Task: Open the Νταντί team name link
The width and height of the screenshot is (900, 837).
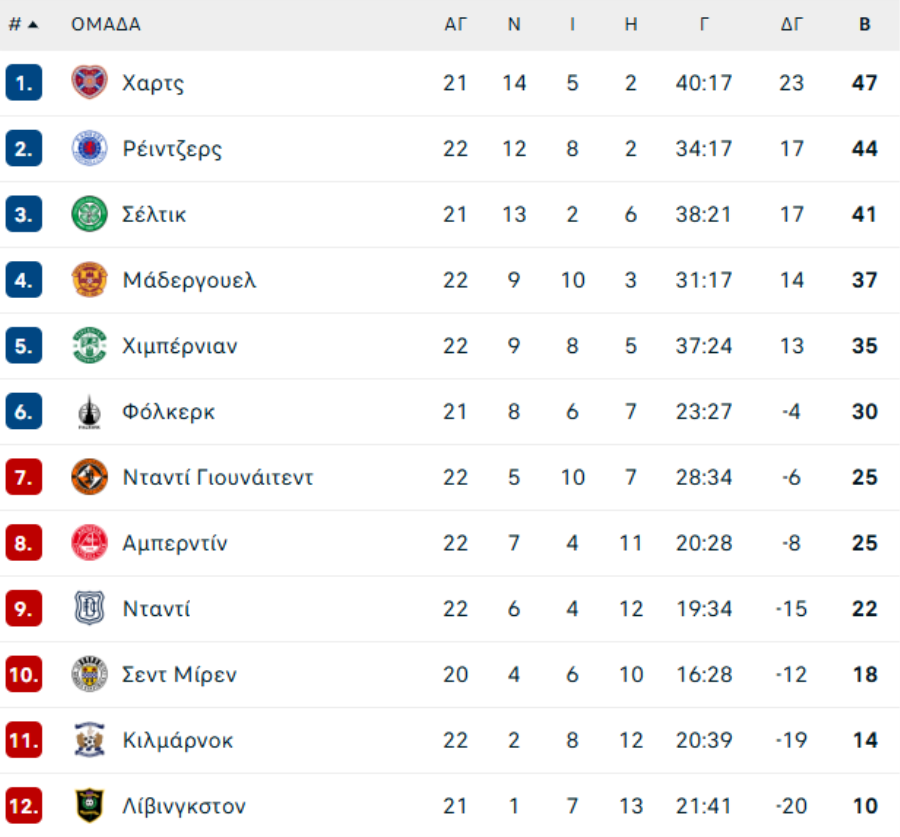Action: 156,609
